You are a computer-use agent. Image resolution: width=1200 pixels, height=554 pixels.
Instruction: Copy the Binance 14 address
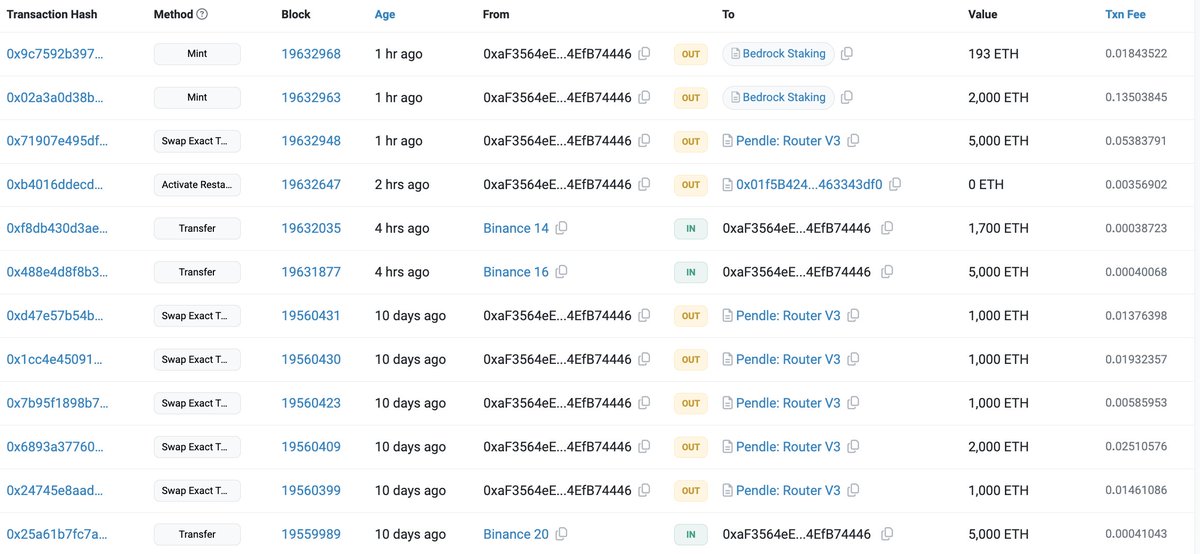[562, 228]
